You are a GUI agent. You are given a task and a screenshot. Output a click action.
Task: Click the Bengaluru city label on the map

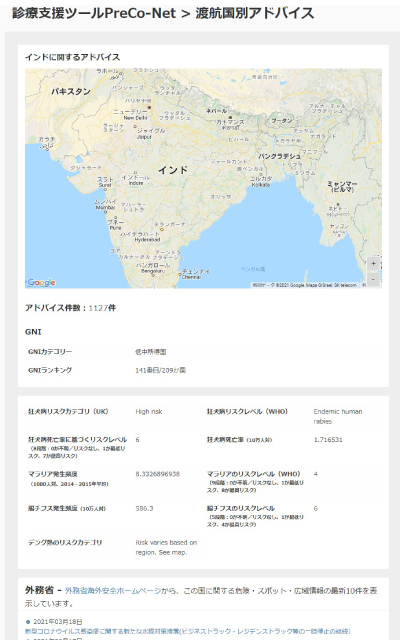click(x=153, y=271)
